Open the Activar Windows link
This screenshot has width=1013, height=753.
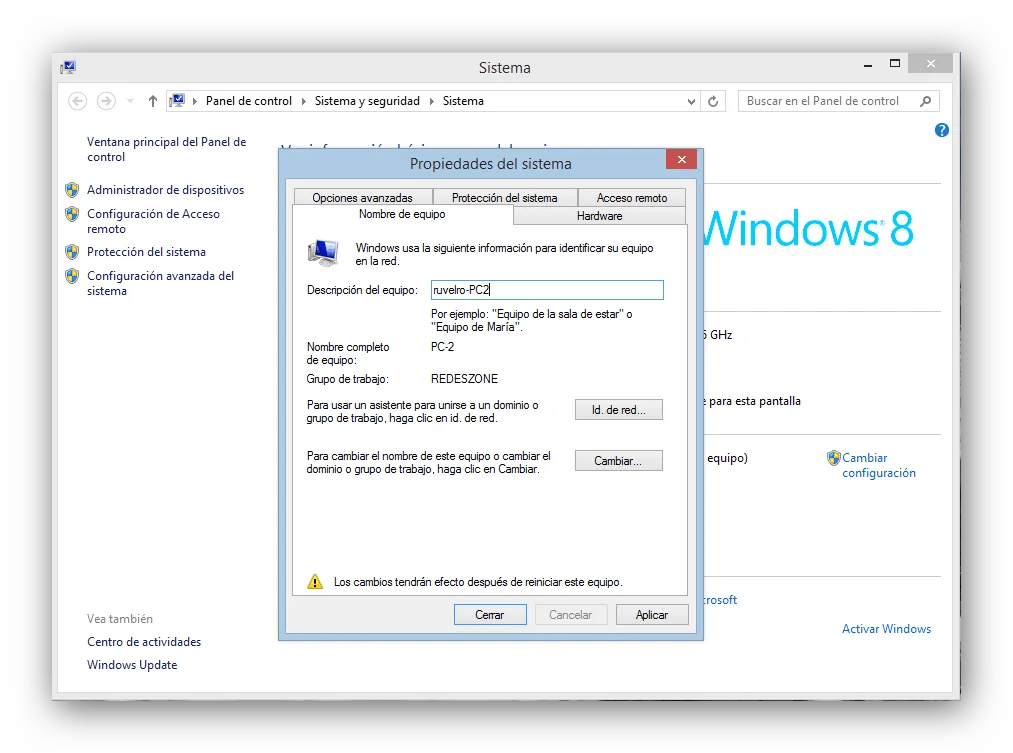[886, 628]
